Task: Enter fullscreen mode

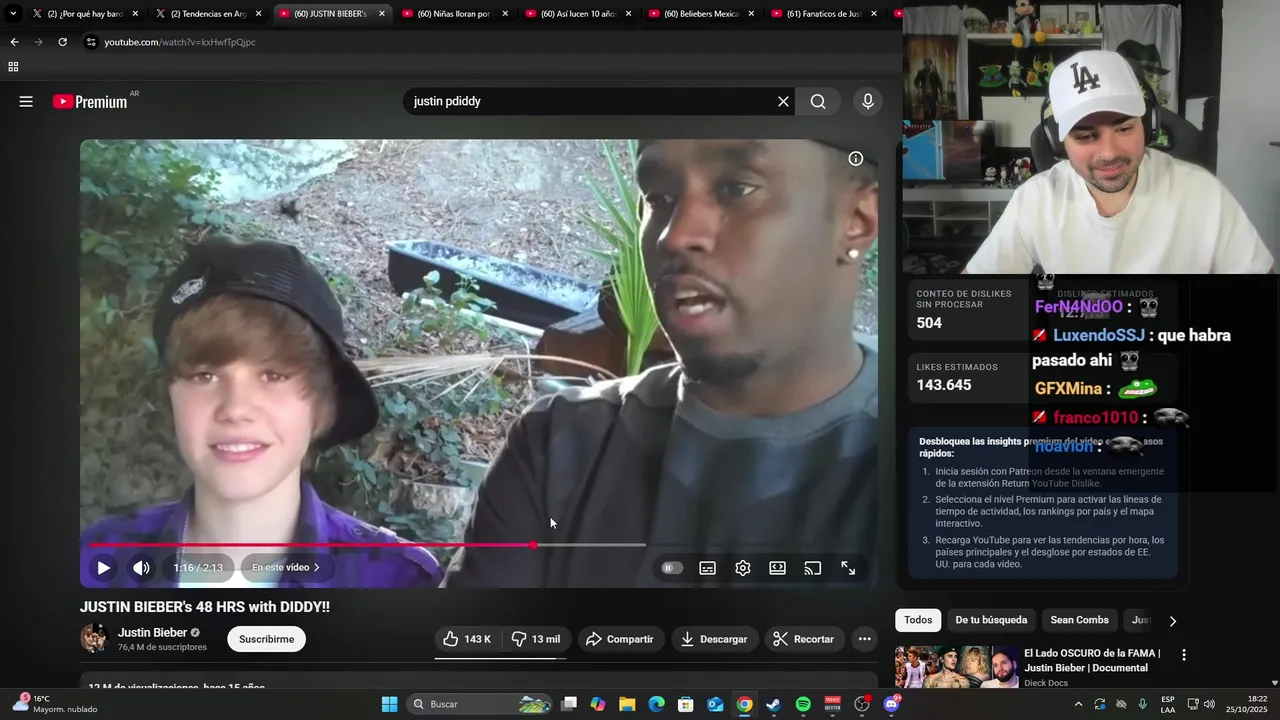Action: (848, 568)
